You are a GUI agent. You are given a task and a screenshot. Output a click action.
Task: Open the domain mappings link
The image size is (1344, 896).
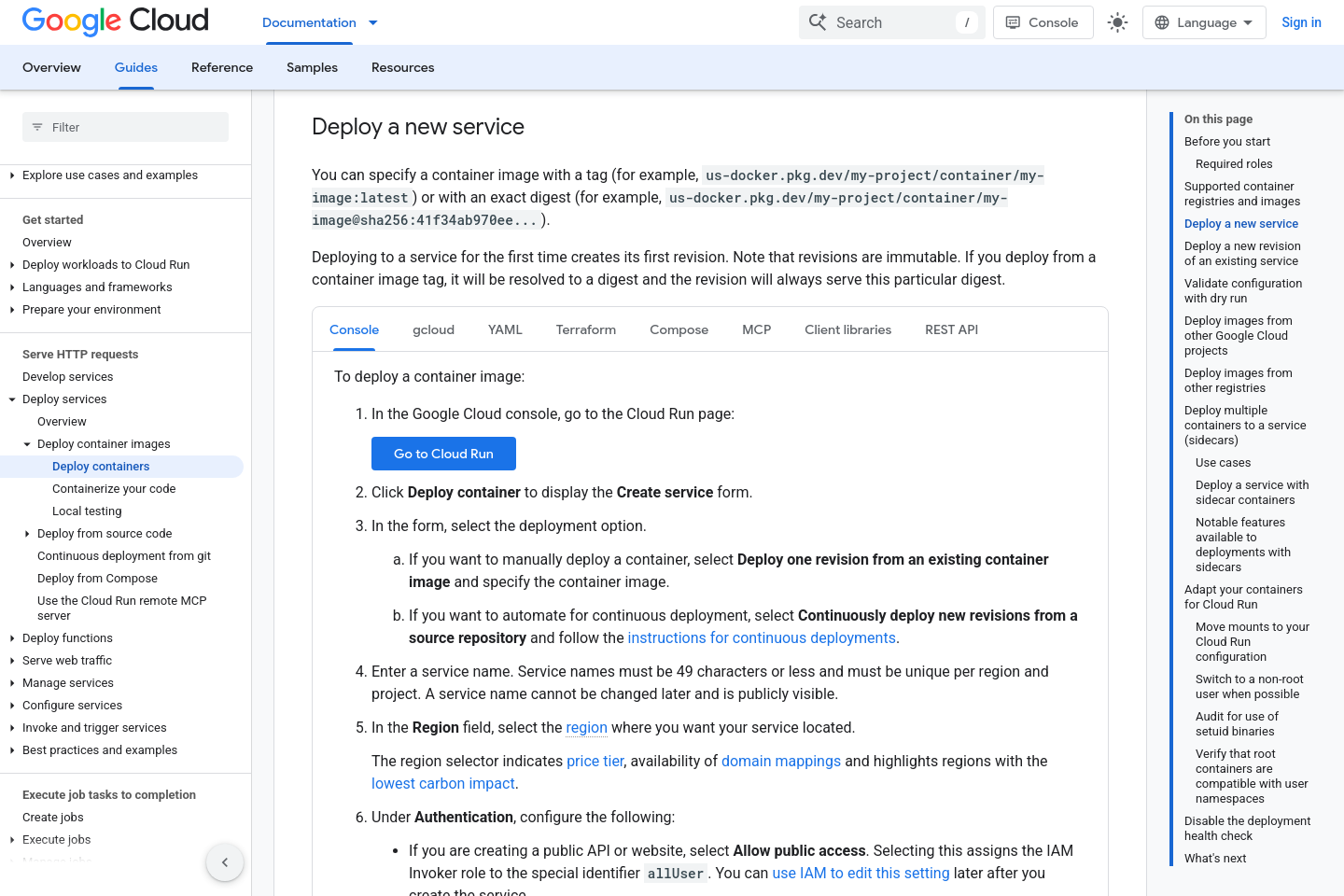[781, 762]
